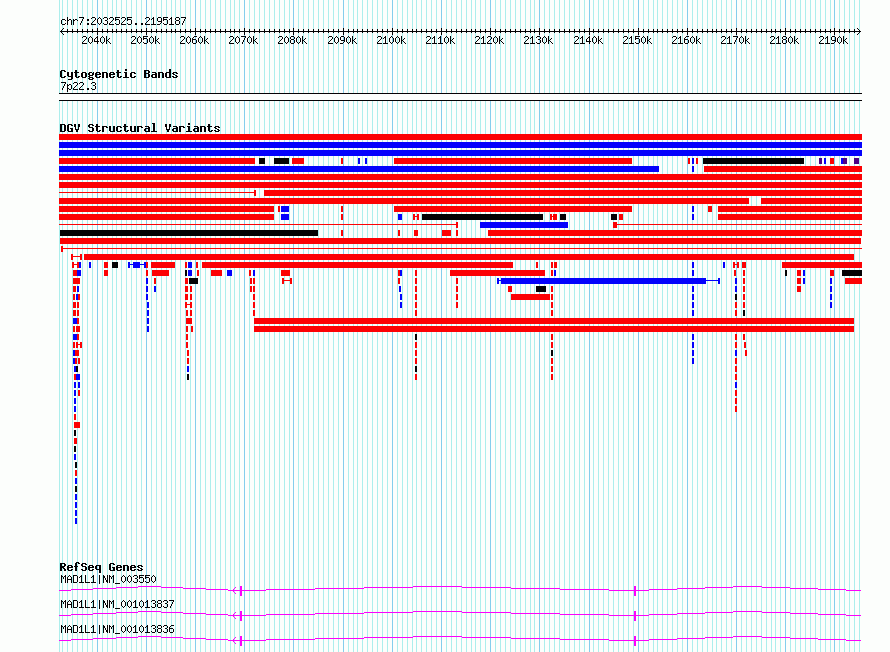Click the blue variant bar from 2120k to 2135k

coord(524,225)
